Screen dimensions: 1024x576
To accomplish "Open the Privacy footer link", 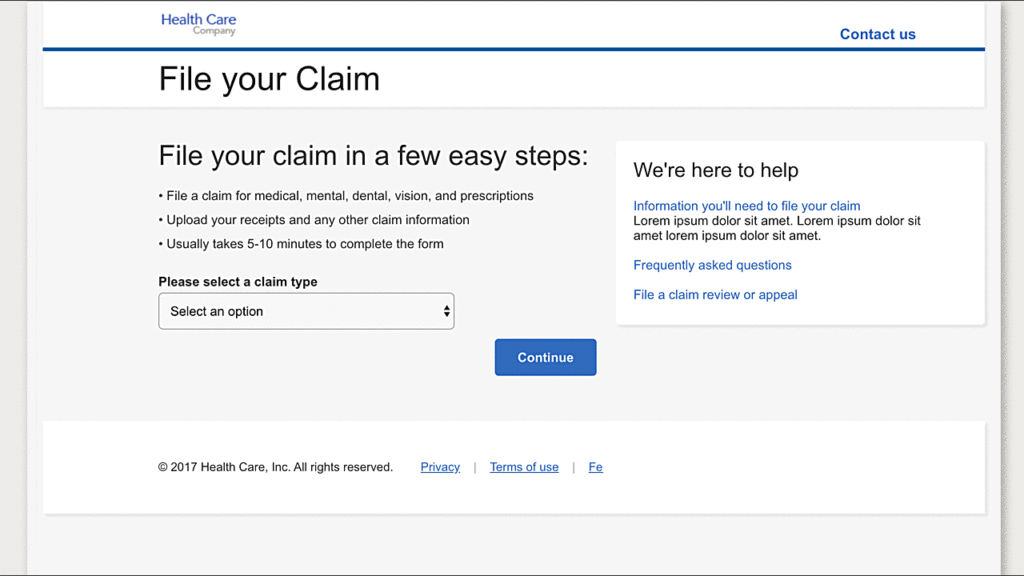I will 440,467.
